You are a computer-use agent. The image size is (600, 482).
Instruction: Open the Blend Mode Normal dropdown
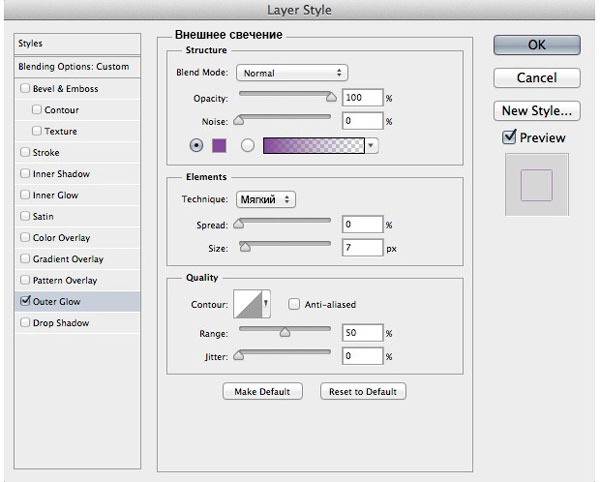tap(292, 73)
